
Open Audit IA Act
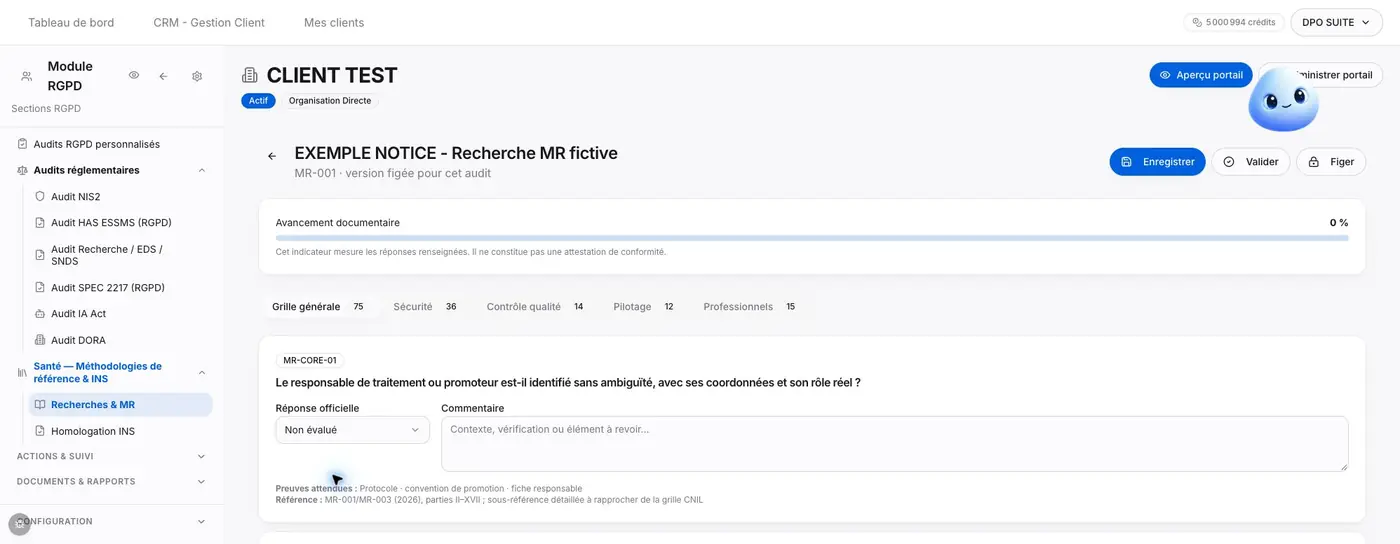point(120,314)
